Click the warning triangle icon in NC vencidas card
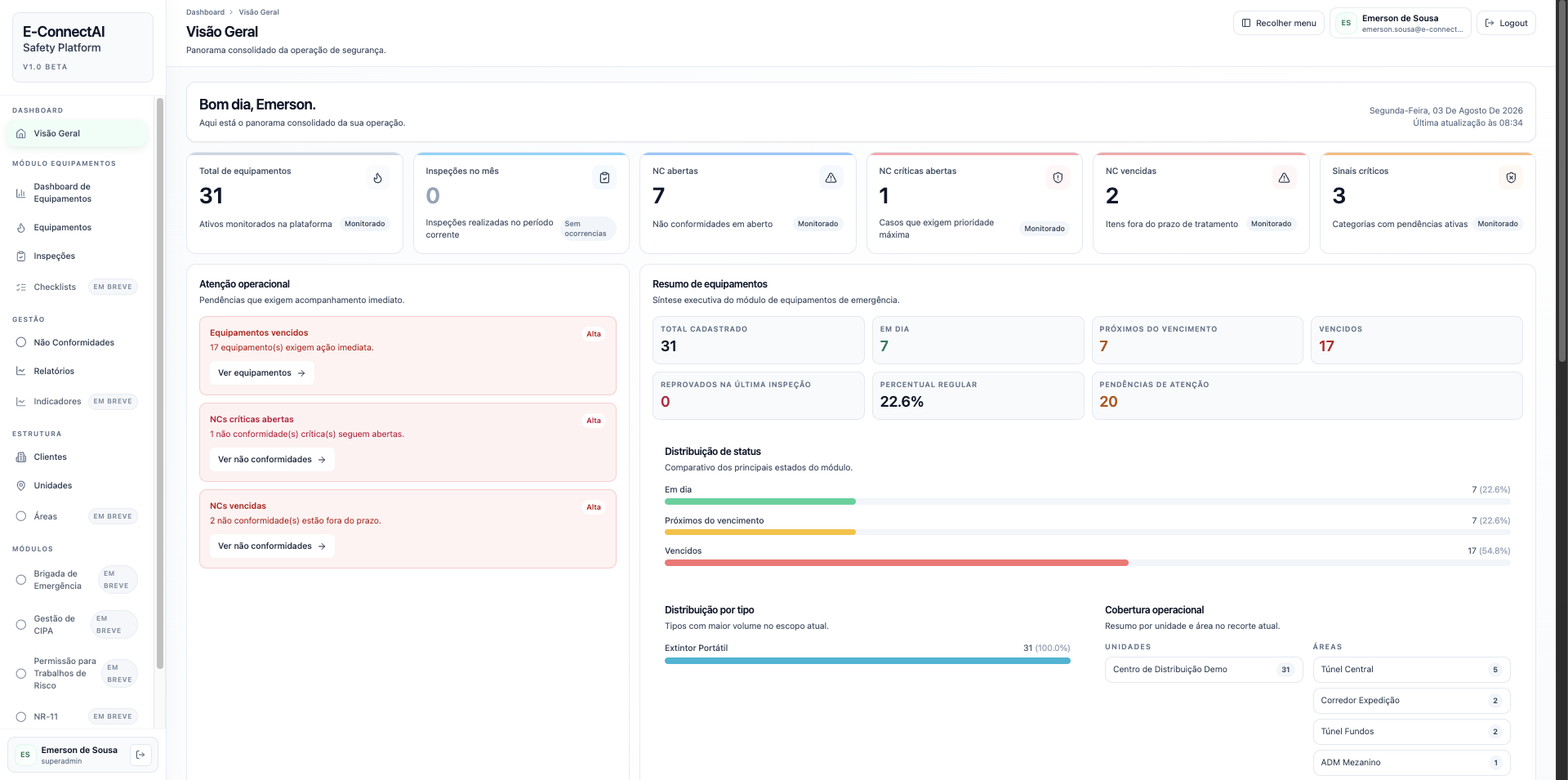Screen dimensions: 1568x780 coord(1284,178)
